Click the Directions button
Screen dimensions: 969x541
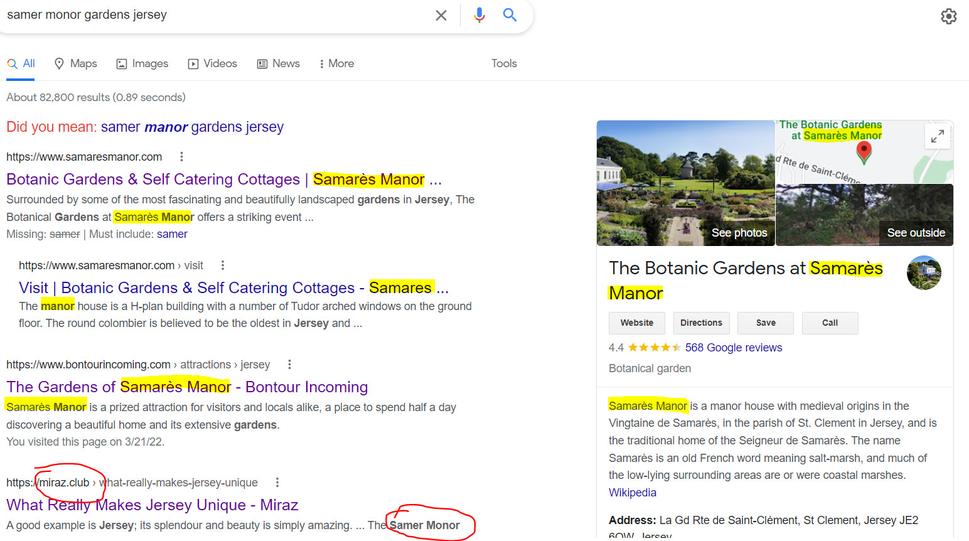[x=701, y=323]
